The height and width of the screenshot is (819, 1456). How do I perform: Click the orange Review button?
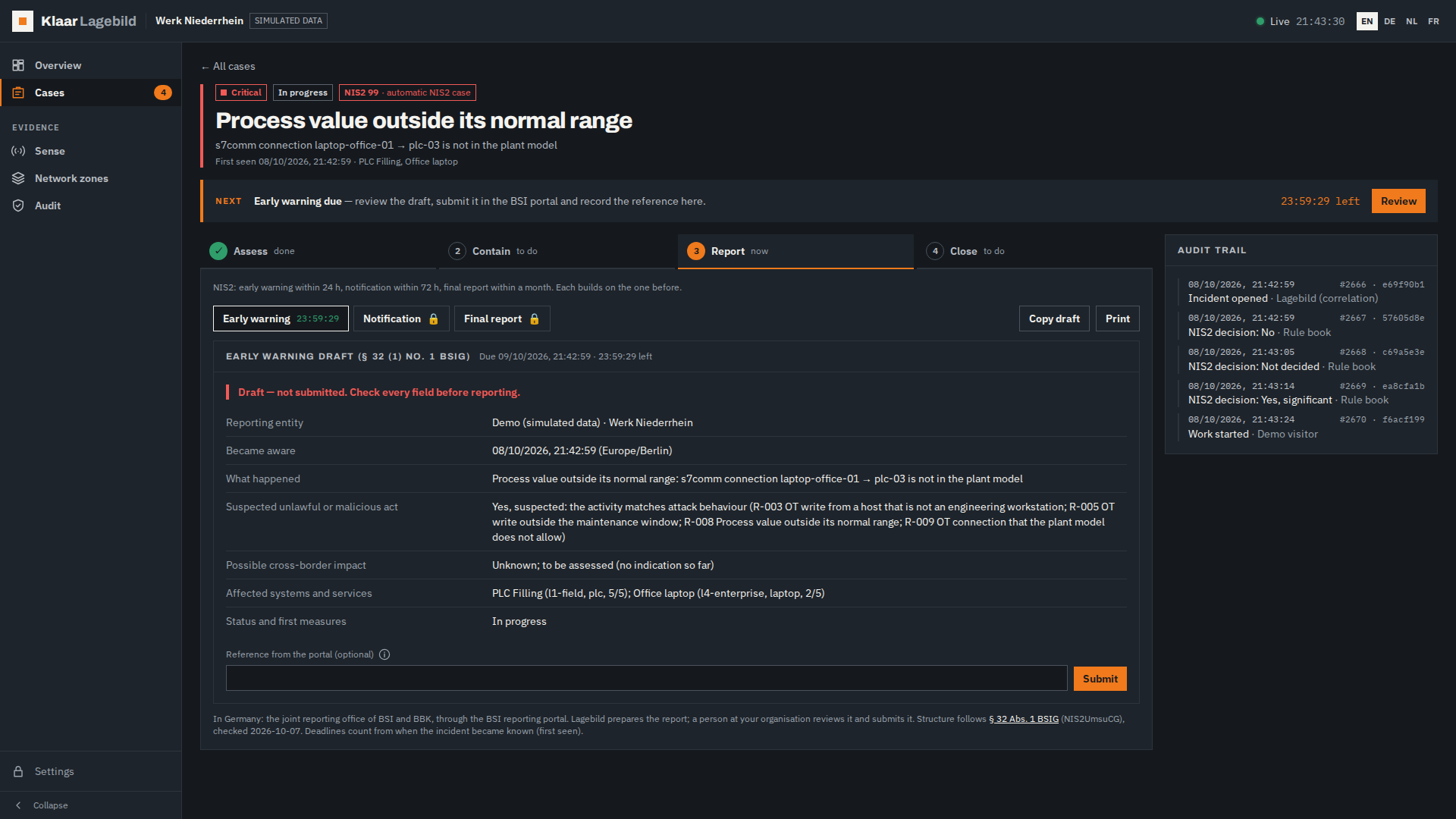[1398, 201]
